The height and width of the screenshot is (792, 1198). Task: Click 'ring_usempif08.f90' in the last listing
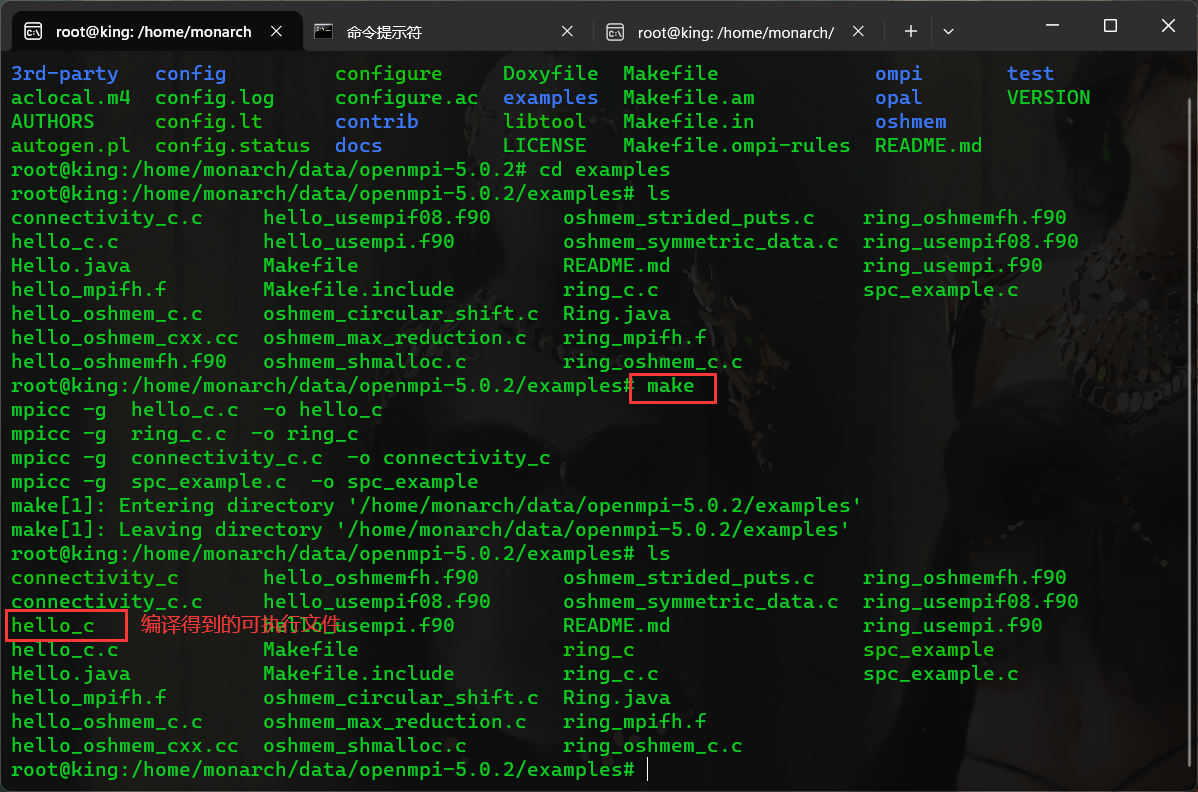970,602
